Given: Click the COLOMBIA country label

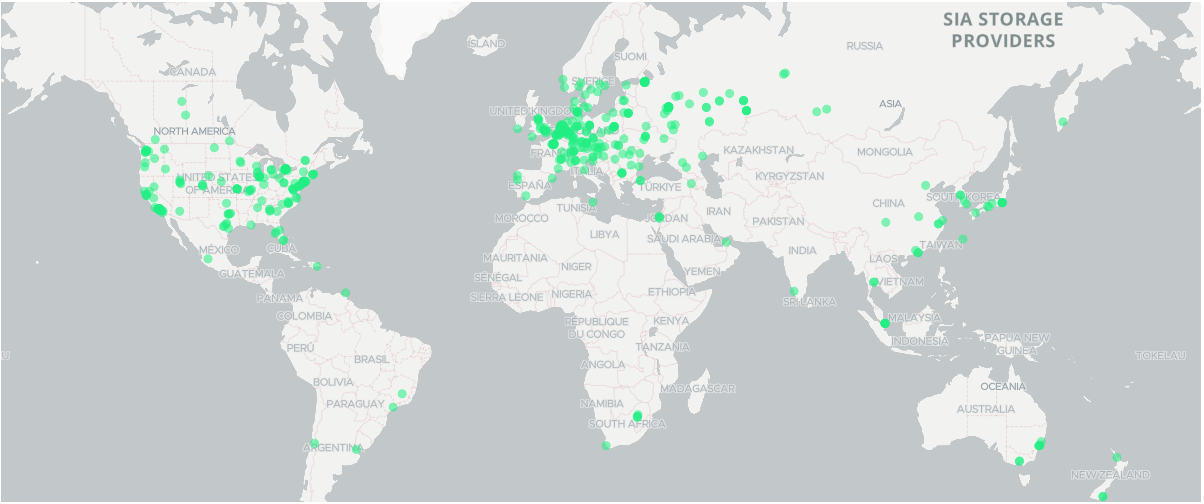Looking at the screenshot, I should click(305, 316).
